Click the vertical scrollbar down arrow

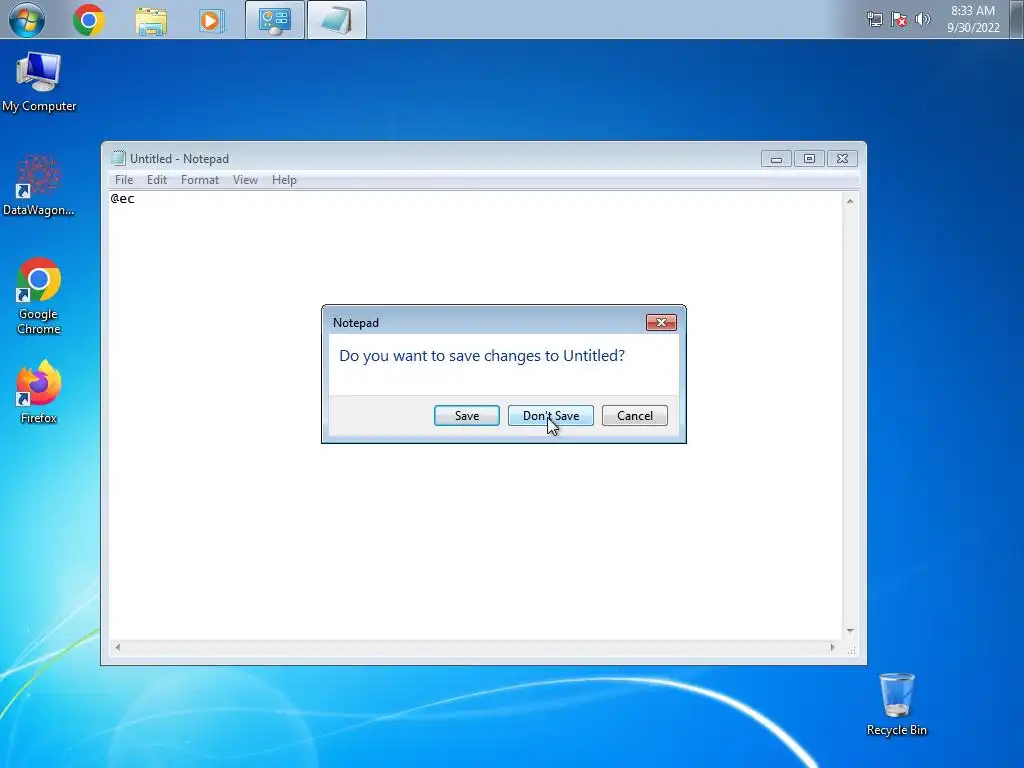tap(850, 631)
